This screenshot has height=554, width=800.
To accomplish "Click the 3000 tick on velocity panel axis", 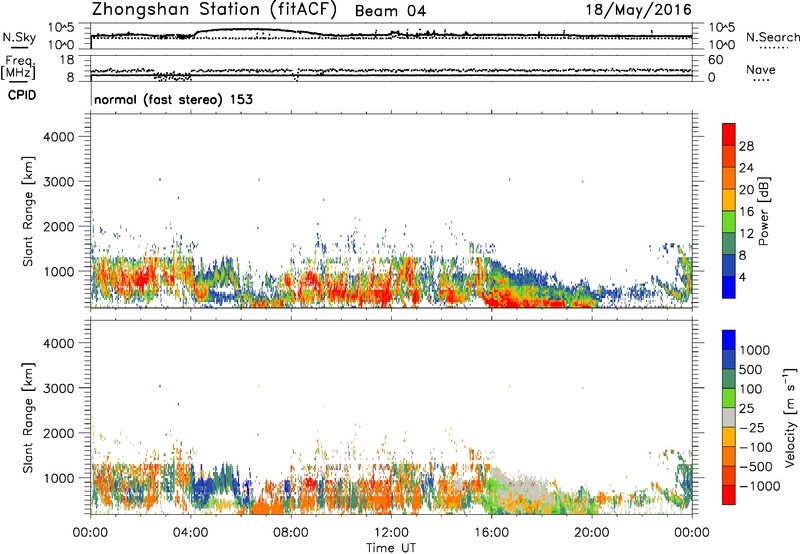I will tap(58, 388).
